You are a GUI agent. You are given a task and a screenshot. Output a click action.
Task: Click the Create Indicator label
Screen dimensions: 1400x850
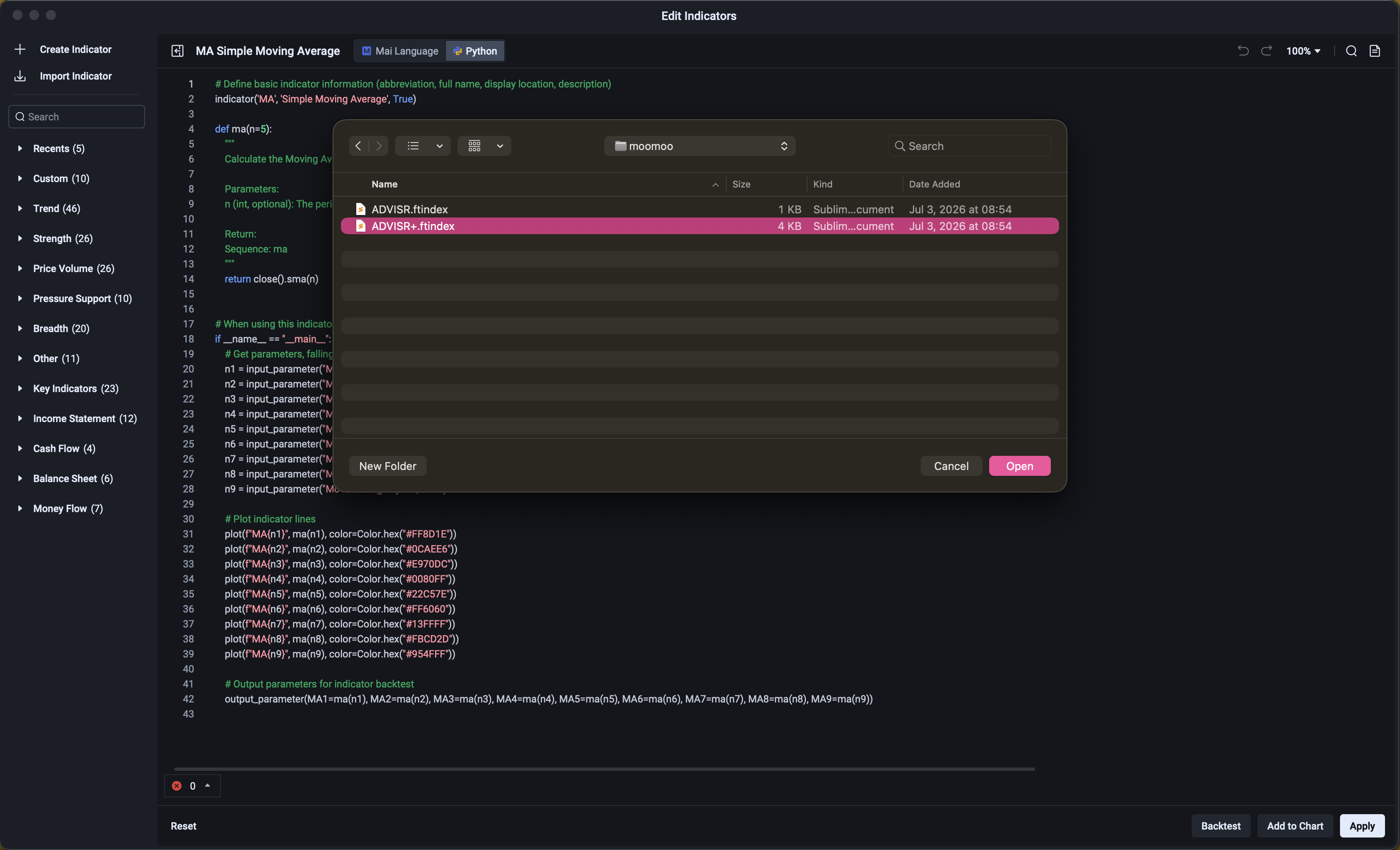pyautogui.click(x=75, y=50)
